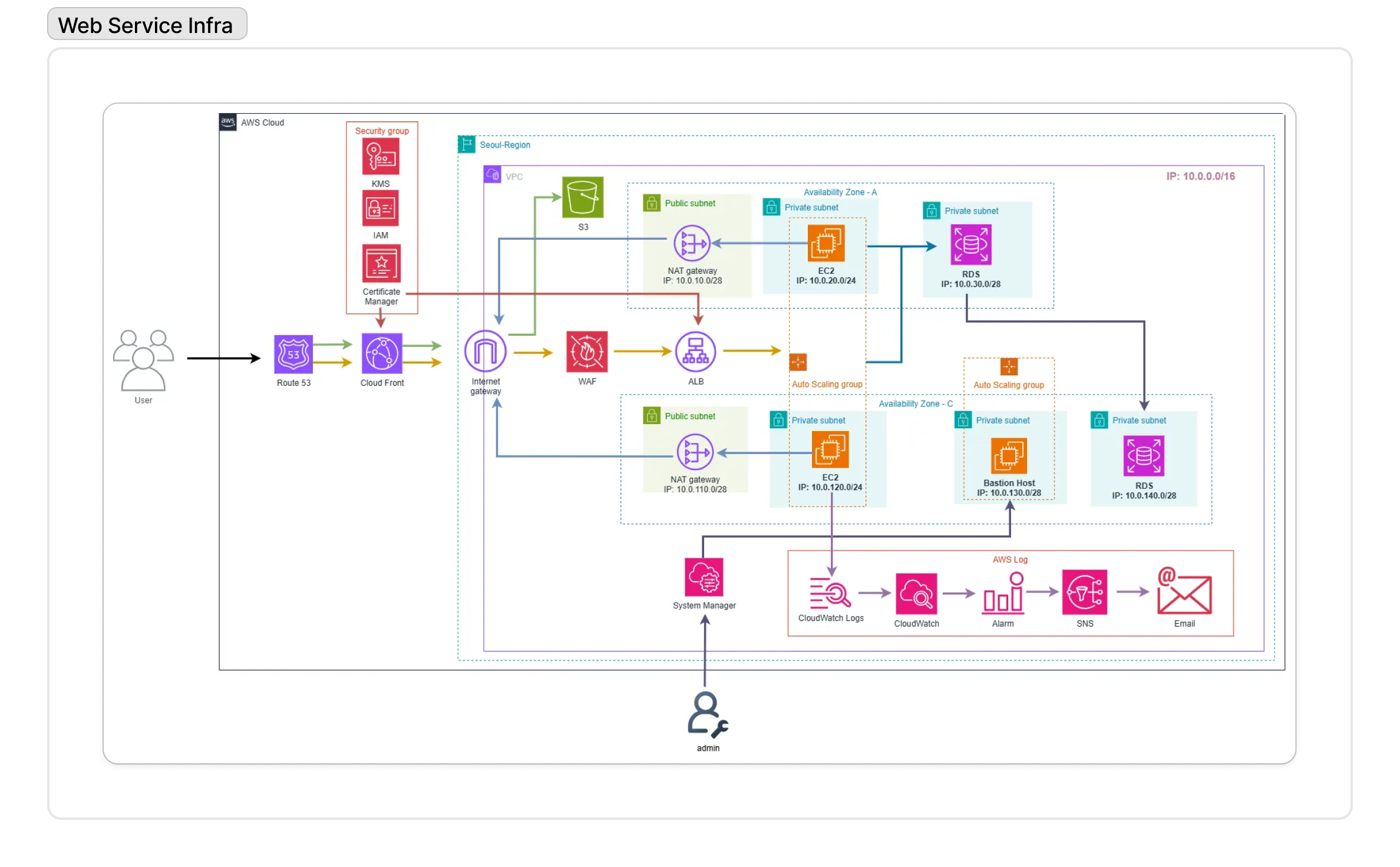Viewport: 1400px width, 867px height.
Task: Select the 'IP: 10.0.130.0/28' text
Action: [x=1009, y=493]
